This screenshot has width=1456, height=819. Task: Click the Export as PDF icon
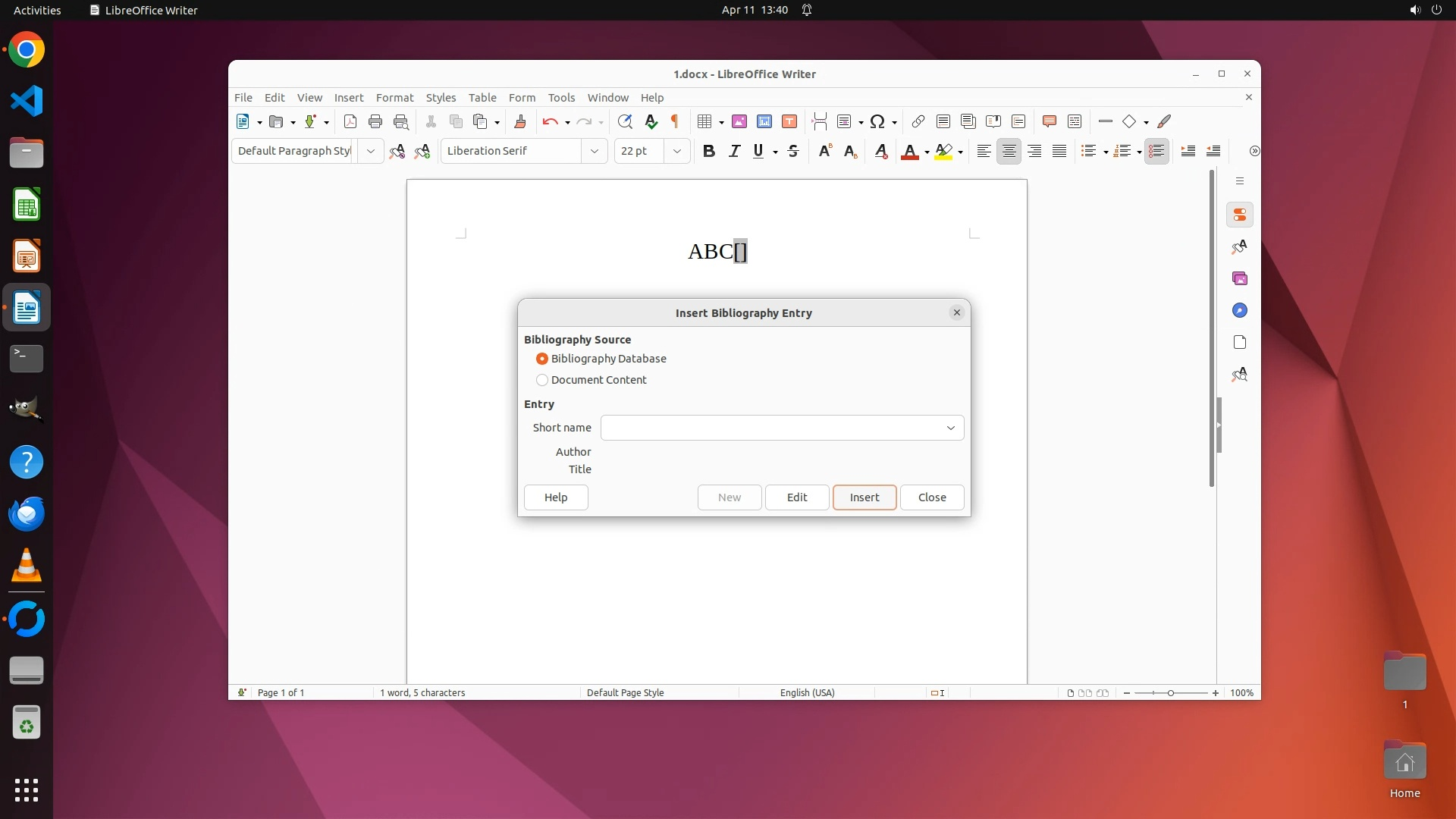pyautogui.click(x=350, y=121)
